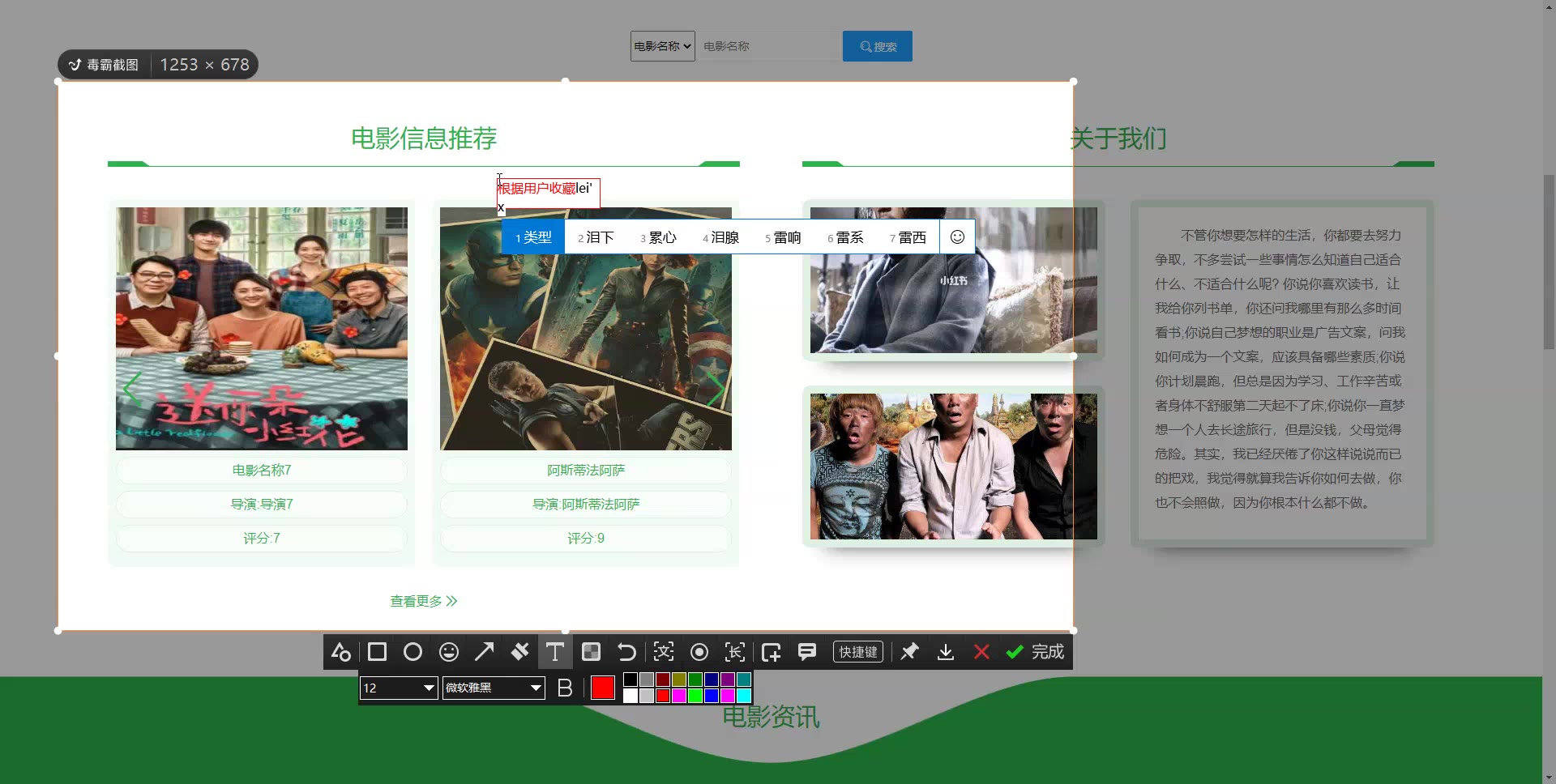1556x784 pixels.
Task: Pick the olive color swatch
Action: [679, 680]
